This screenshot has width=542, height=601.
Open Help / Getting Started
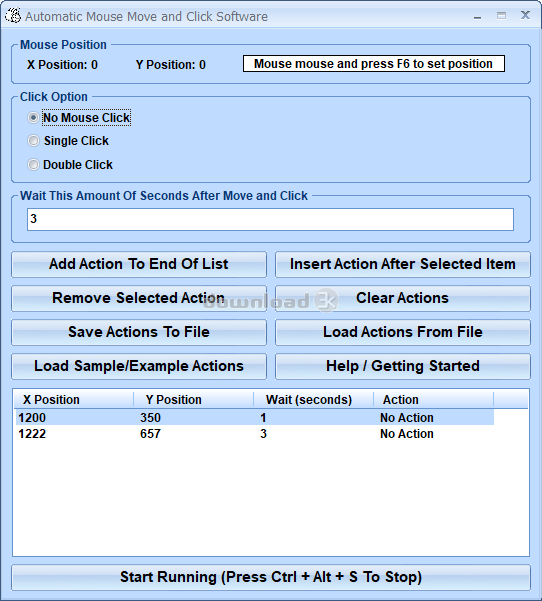point(403,366)
